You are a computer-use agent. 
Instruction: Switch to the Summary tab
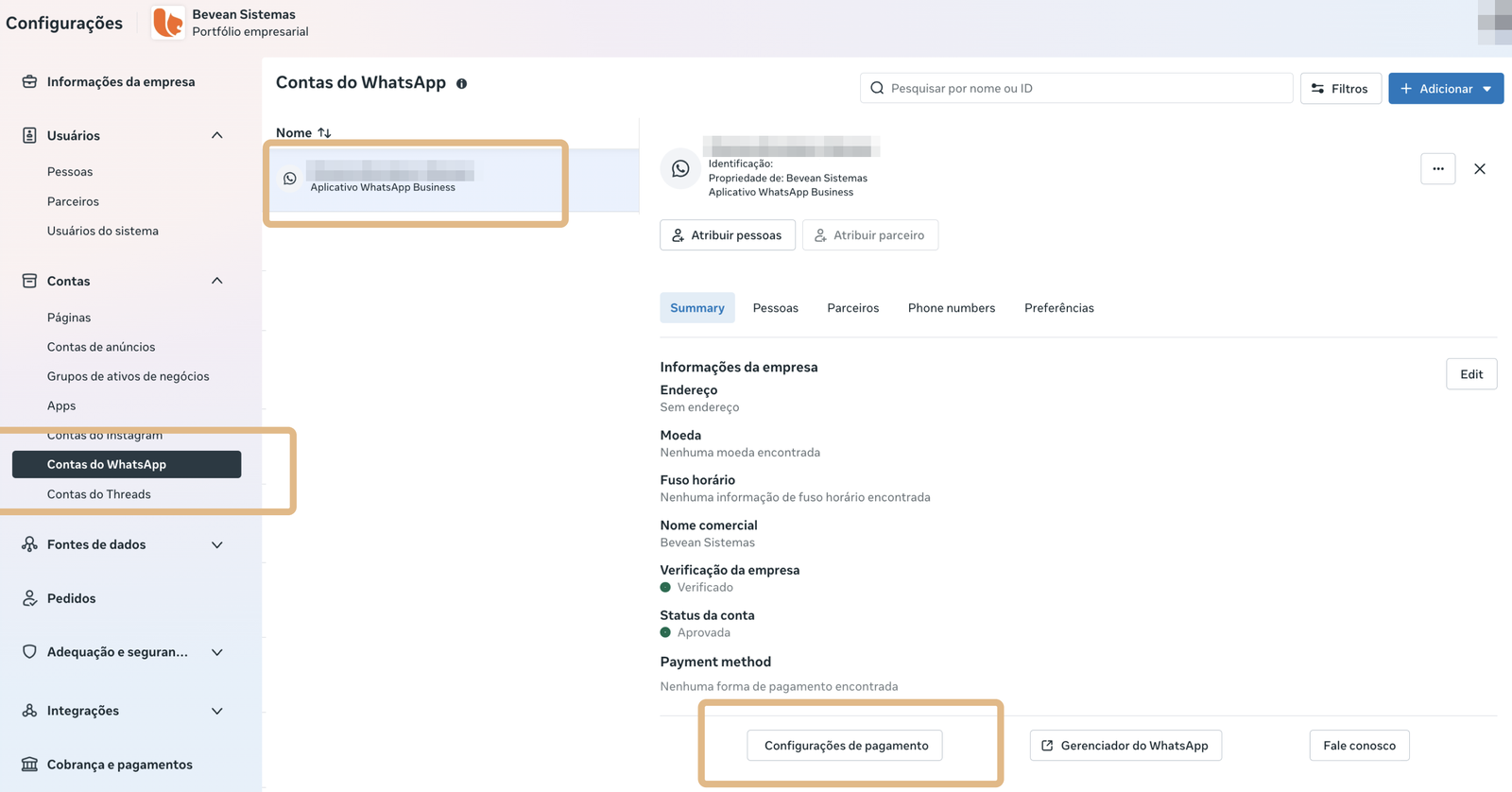click(697, 308)
